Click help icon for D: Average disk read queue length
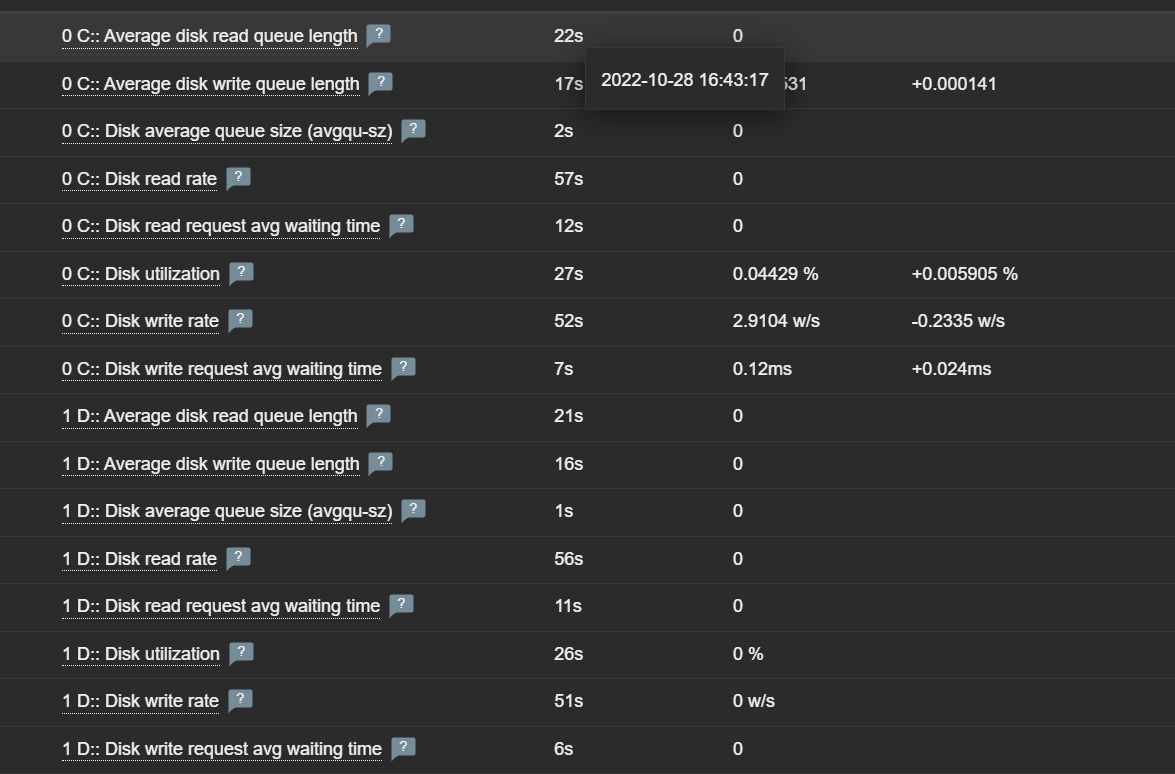 [x=378, y=415]
